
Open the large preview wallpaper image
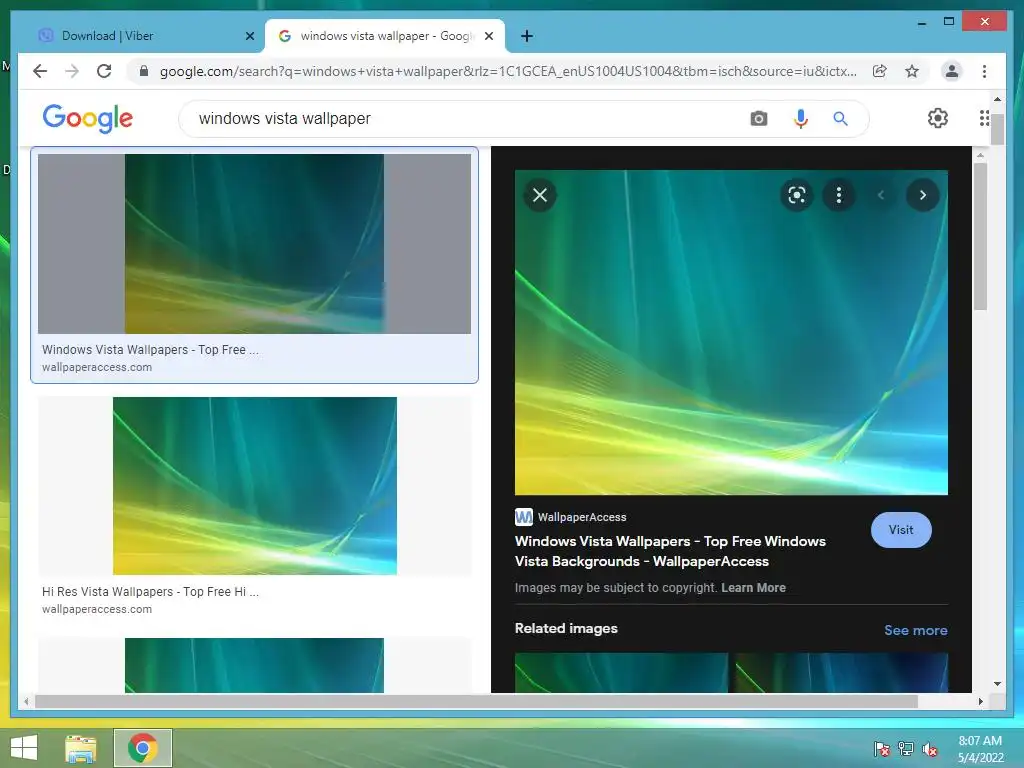tap(731, 332)
